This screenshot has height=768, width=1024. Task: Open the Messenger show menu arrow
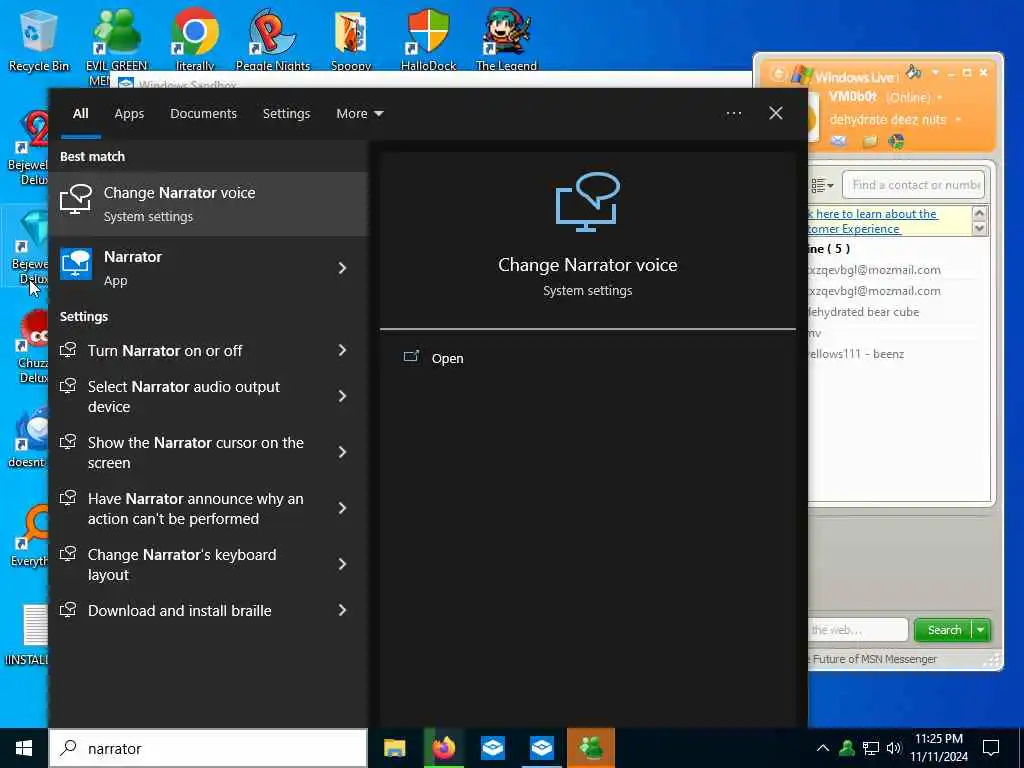[935, 71]
